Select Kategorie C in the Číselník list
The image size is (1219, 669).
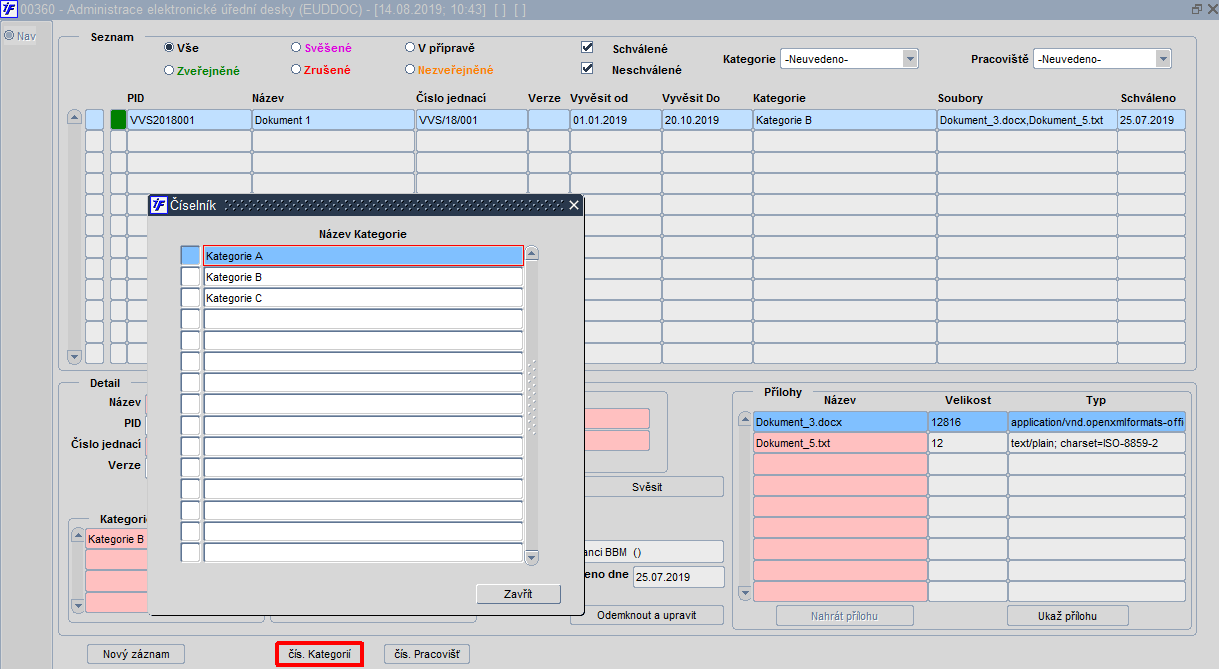(363, 298)
